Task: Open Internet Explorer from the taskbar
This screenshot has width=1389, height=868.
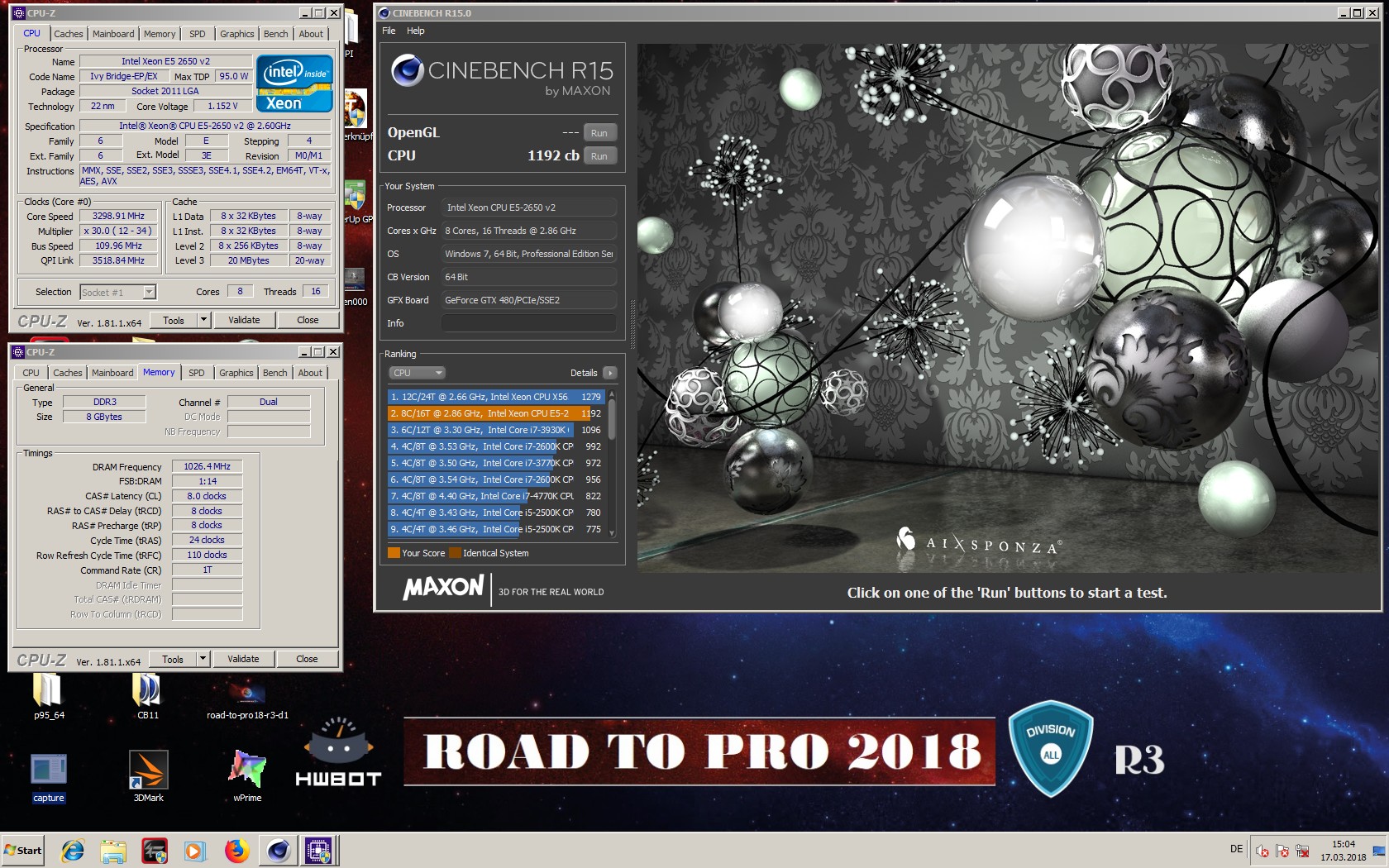Action: [73, 850]
